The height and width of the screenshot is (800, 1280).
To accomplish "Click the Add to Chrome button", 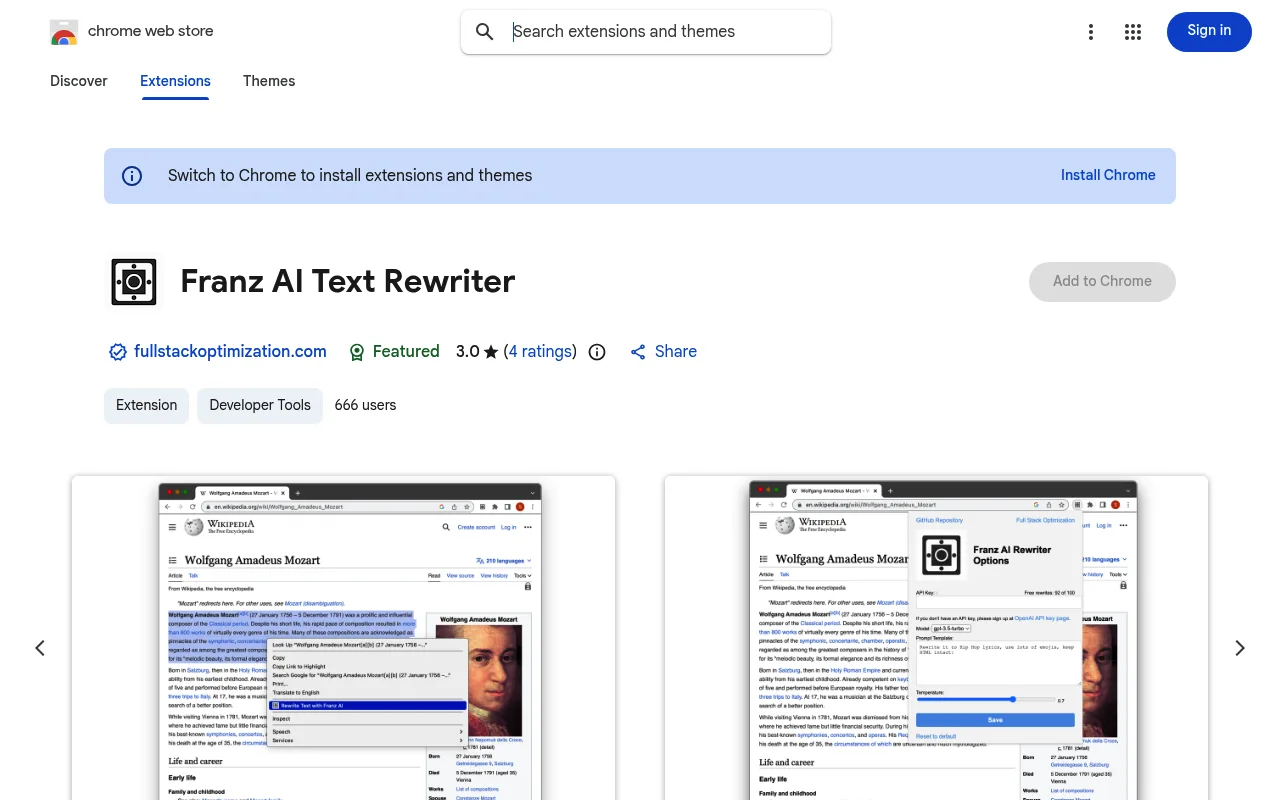I will click(1102, 282).
